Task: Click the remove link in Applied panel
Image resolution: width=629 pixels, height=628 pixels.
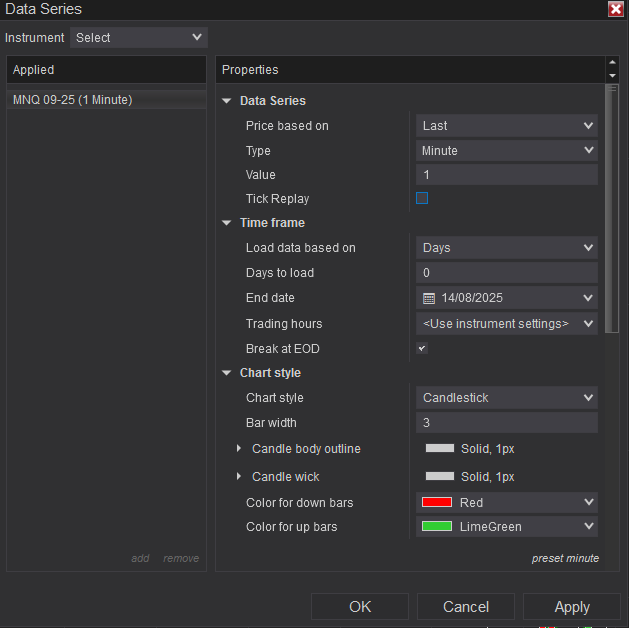Action: pyautogui.click(x=181, y=558)
